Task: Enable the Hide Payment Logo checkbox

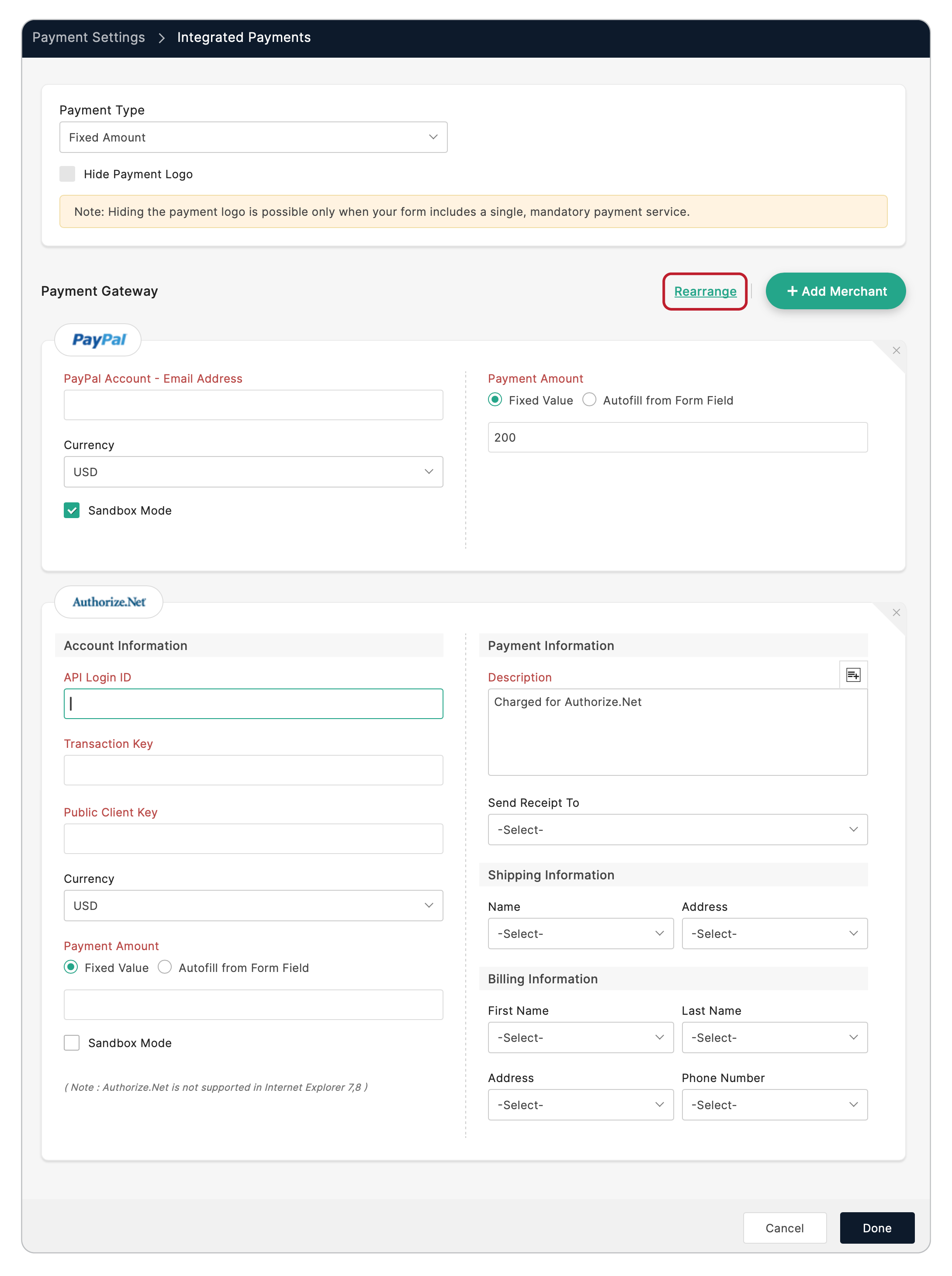Action: coord(67,174)
